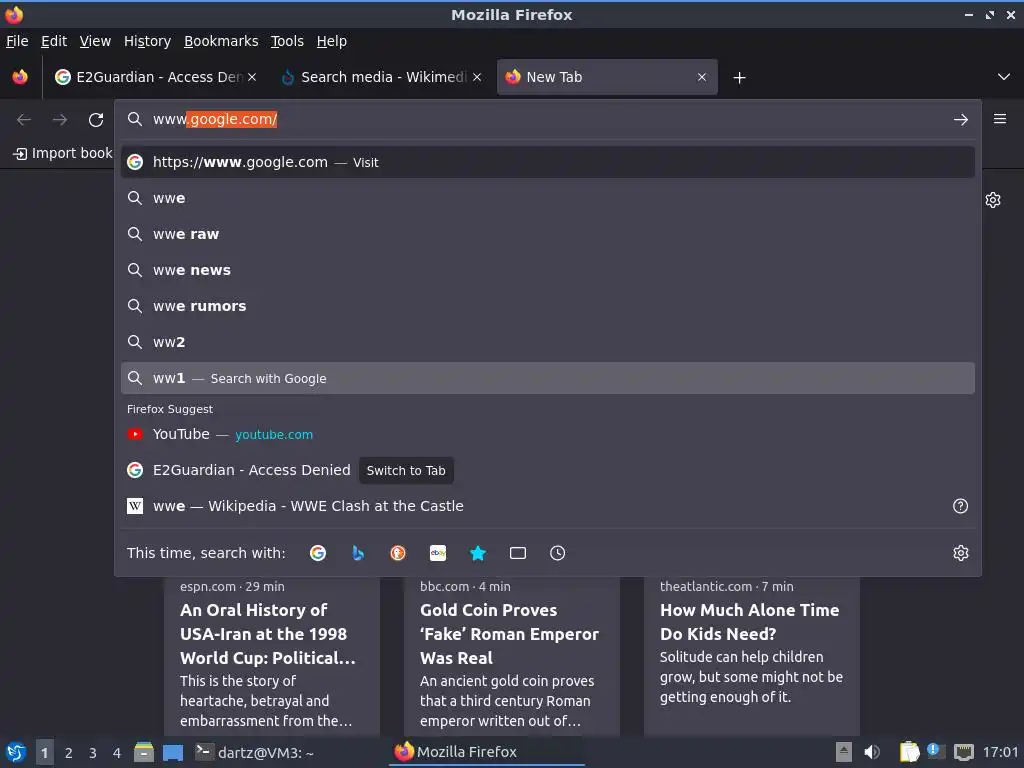This screenshot has width=1024, height=768.
Task: Open new tab page personalize gear
Action: coord(993,200)
